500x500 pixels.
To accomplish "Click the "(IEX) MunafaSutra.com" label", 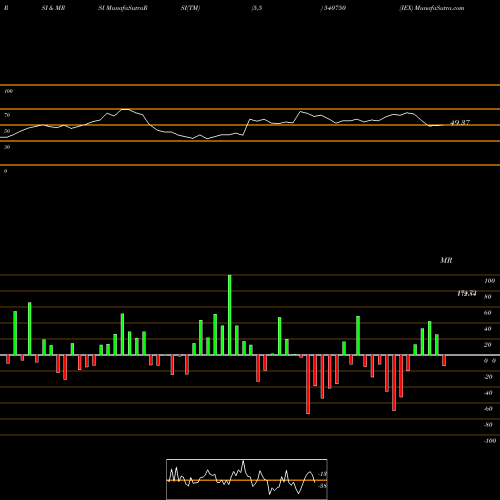I will click(x=432, y=8).
